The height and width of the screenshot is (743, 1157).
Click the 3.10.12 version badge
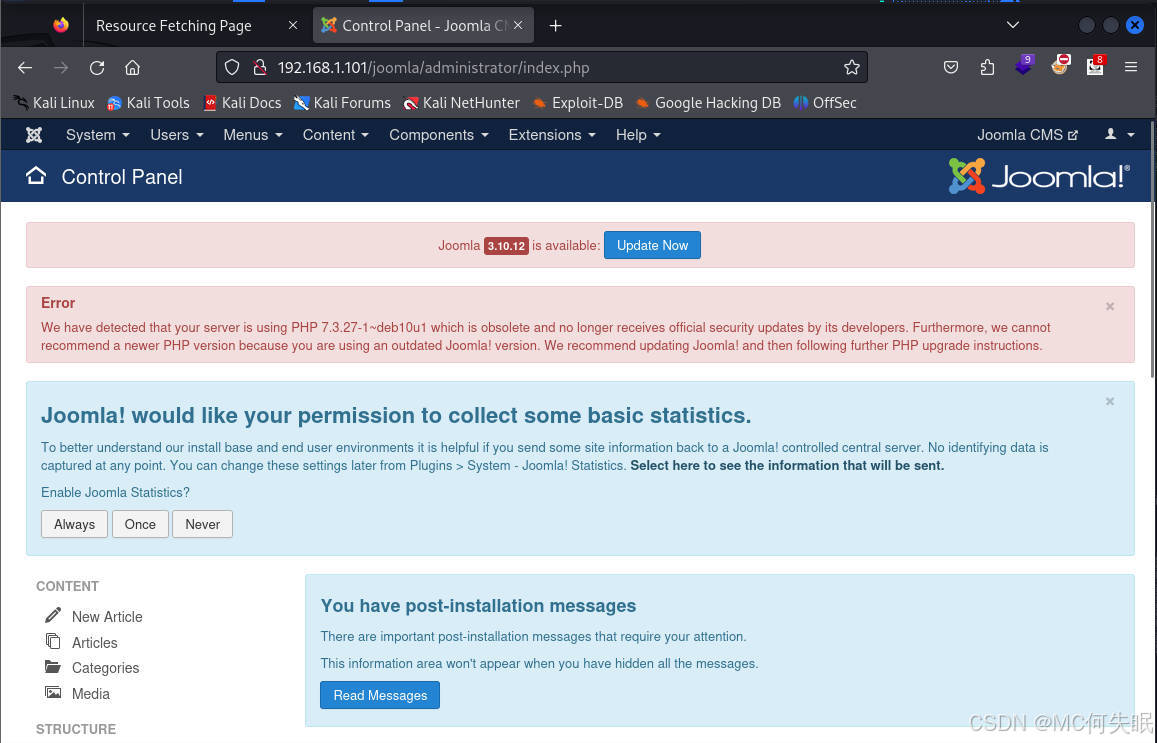[x=506, y=246]
